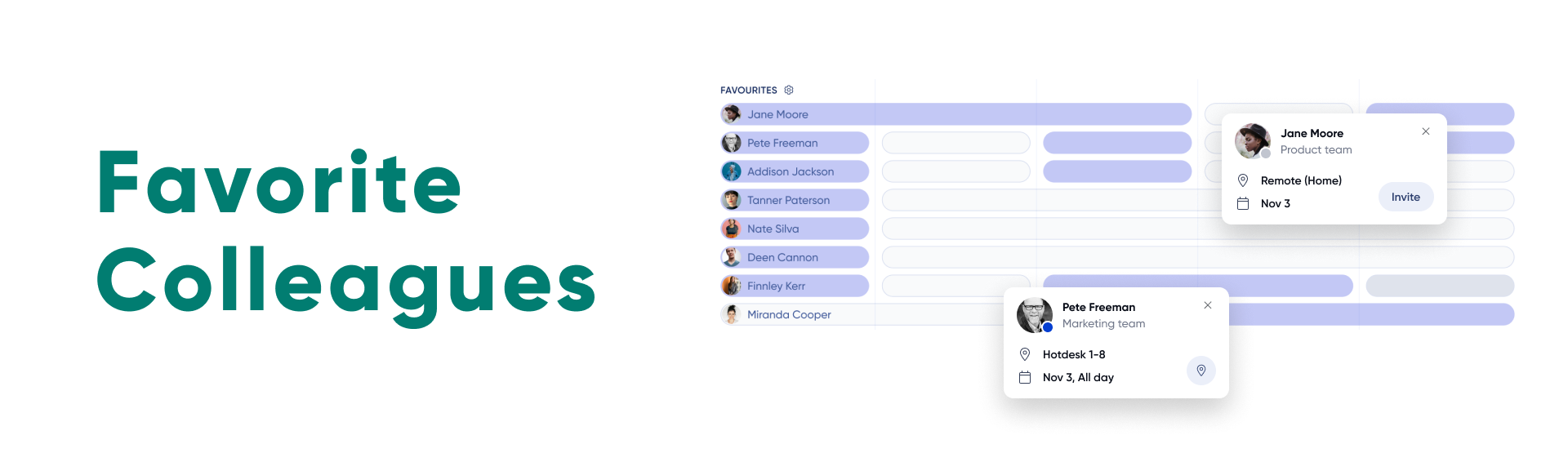1568x462 pixels.
Task: Click the calendar icon beside Nov 3, All day
Action: [1025, 377]
